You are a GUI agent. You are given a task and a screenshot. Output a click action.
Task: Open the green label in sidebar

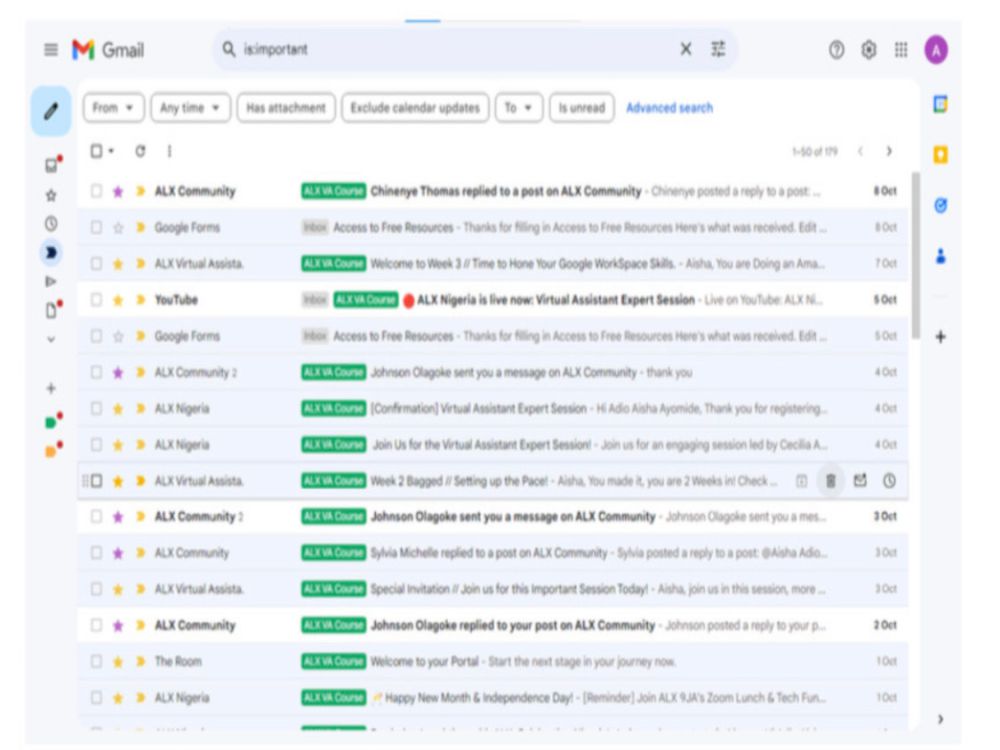(x=51, y=422)
